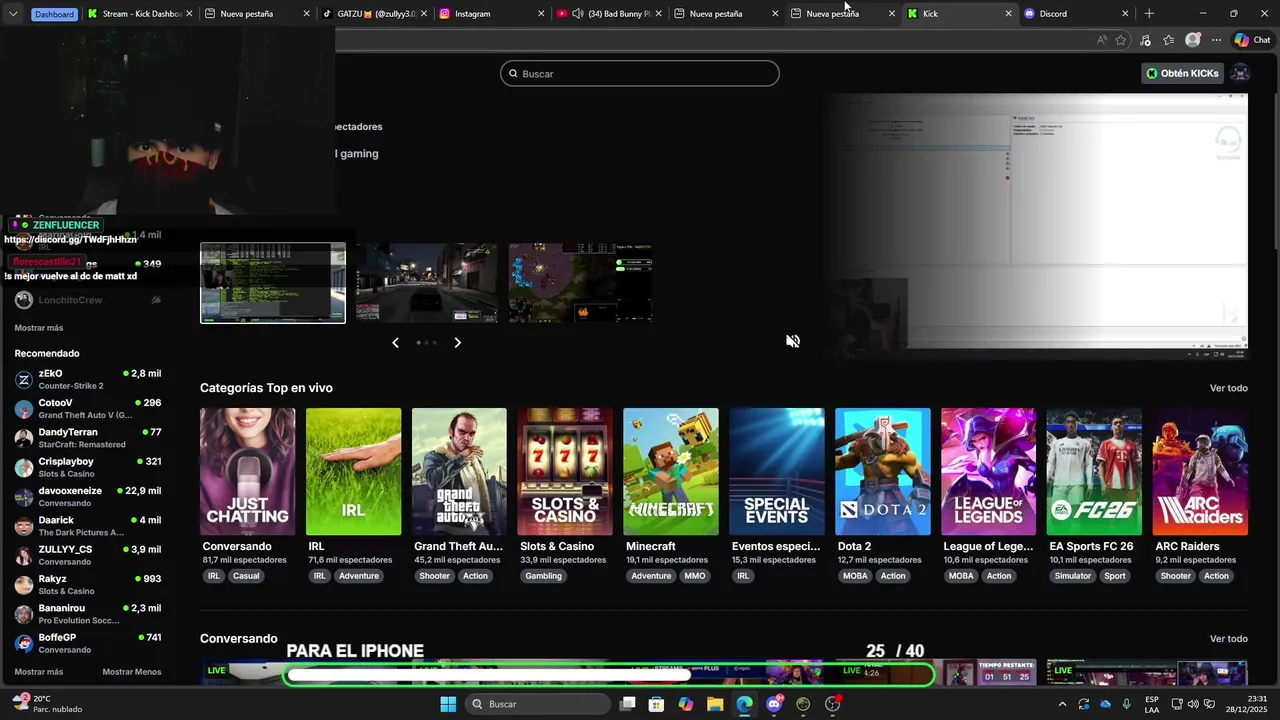Open the Edge extensions icon
Screen dimensions: 1280x720
coord(1145,40)
